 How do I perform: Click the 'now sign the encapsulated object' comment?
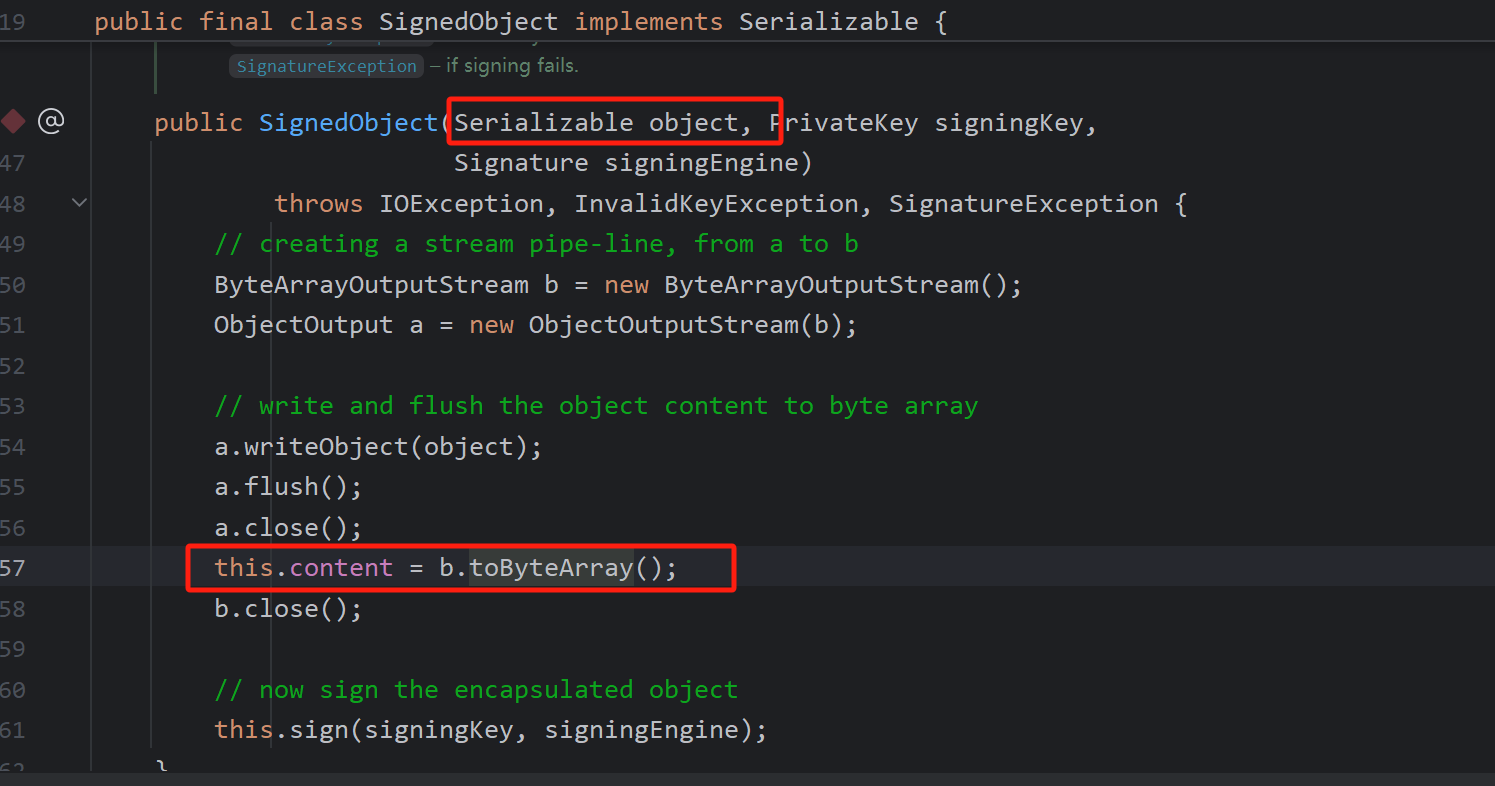pos(476,690)
